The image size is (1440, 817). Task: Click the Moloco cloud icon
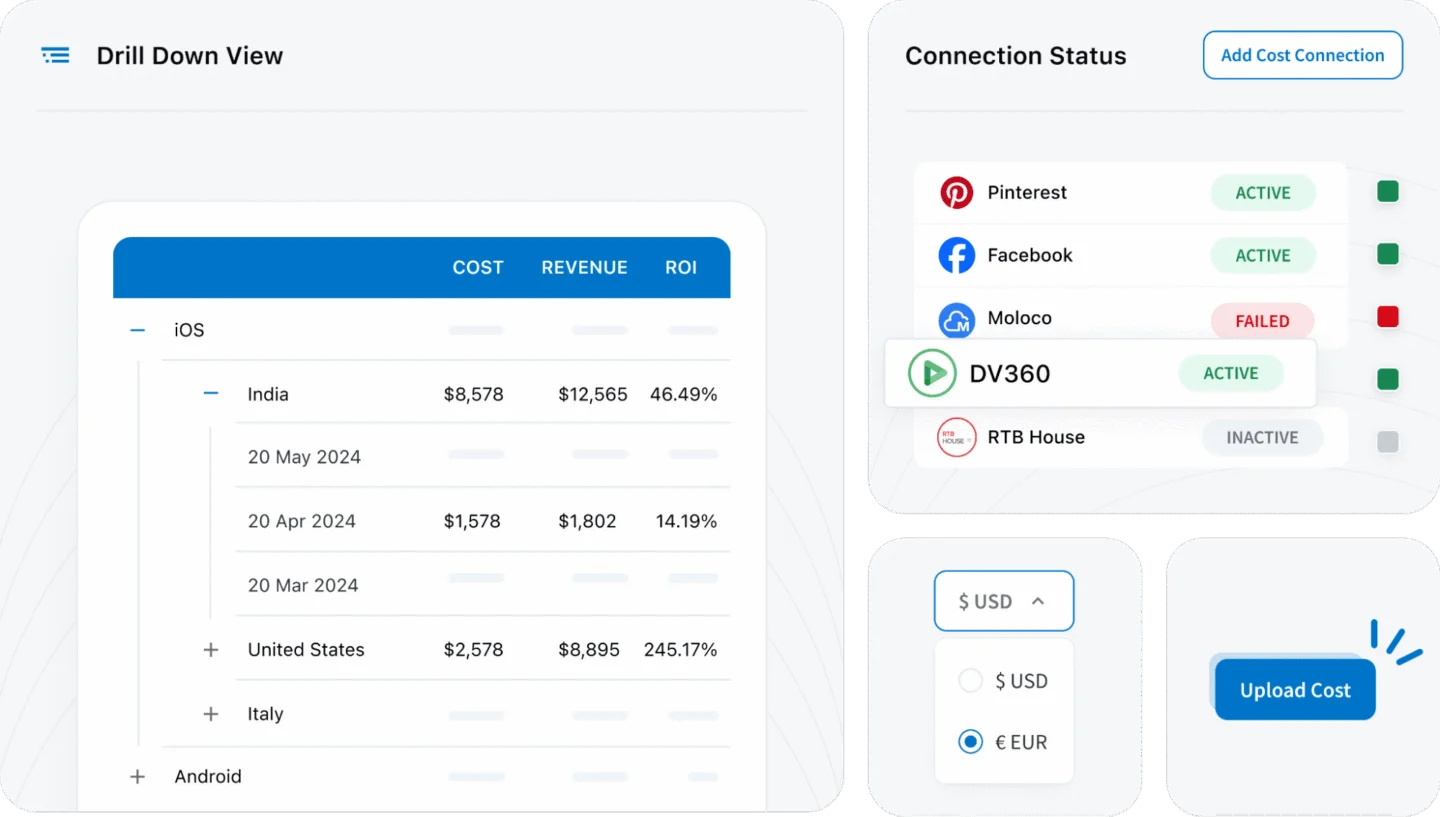pos(957,318)
